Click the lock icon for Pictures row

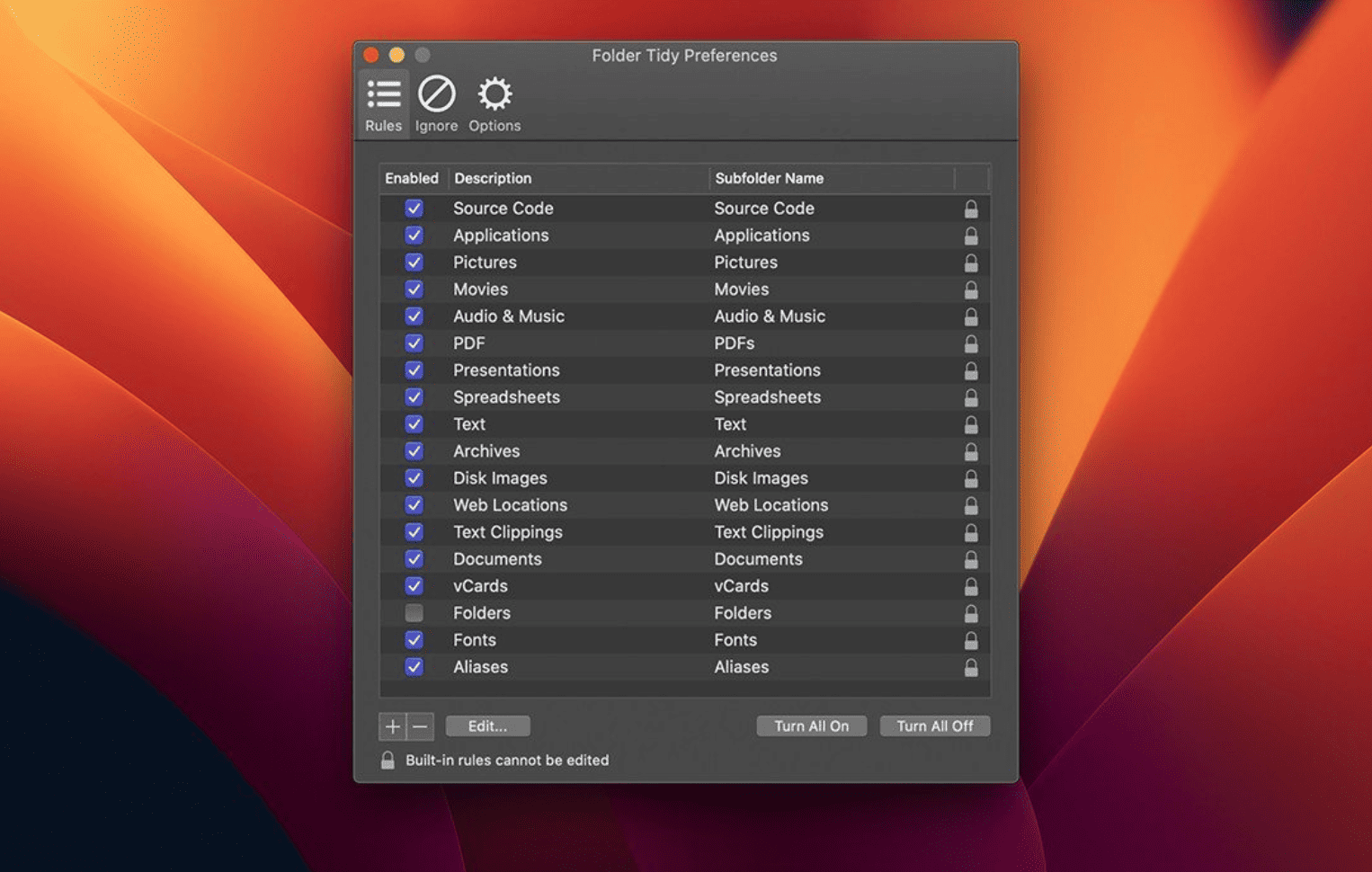[971, 262]
